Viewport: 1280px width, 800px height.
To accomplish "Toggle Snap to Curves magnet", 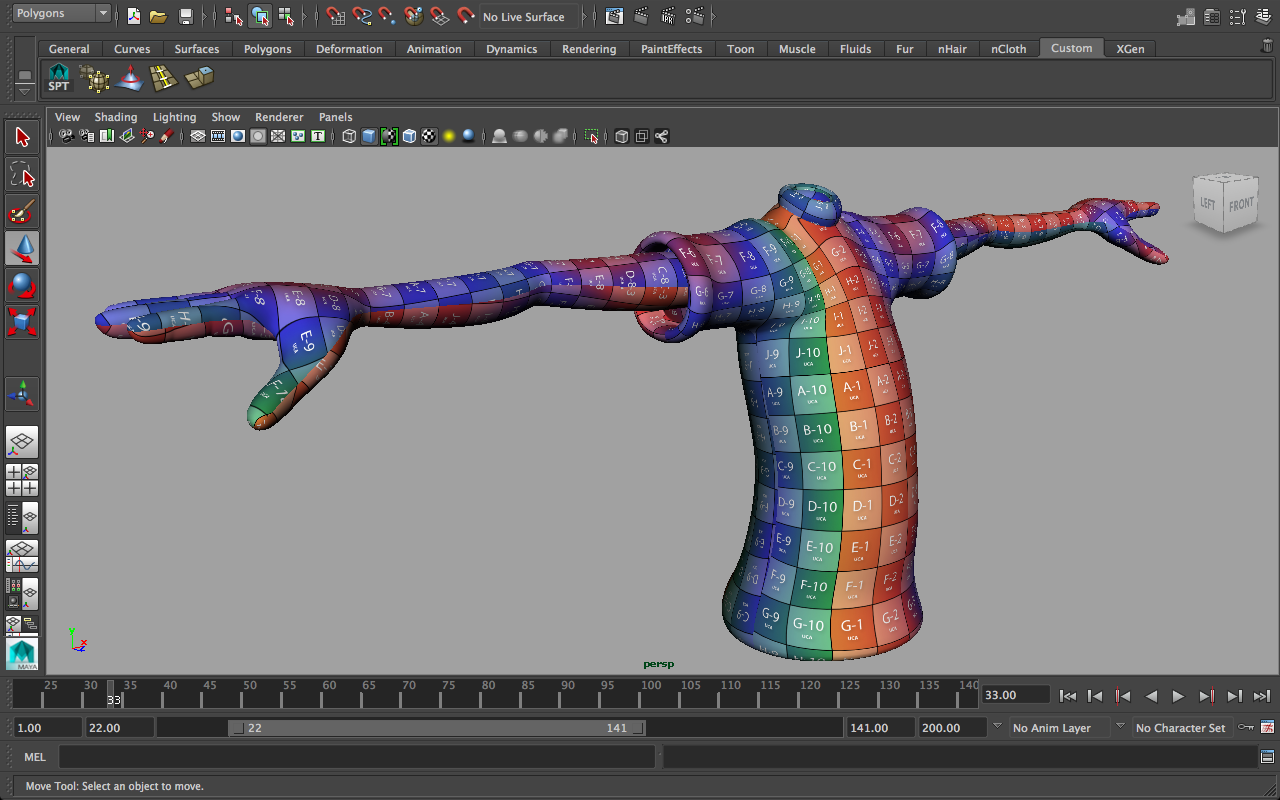I will (x=362, y=17).
